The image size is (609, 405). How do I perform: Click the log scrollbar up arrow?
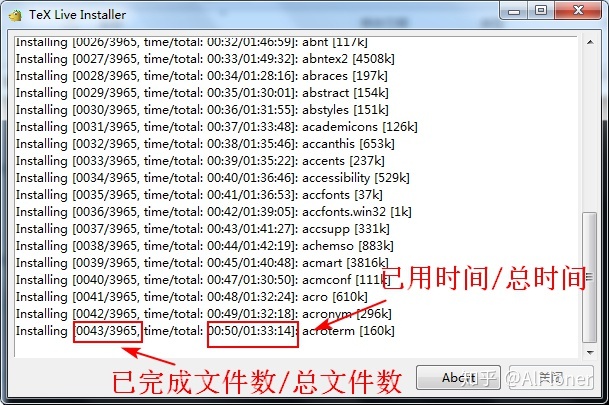coord(590,42)
